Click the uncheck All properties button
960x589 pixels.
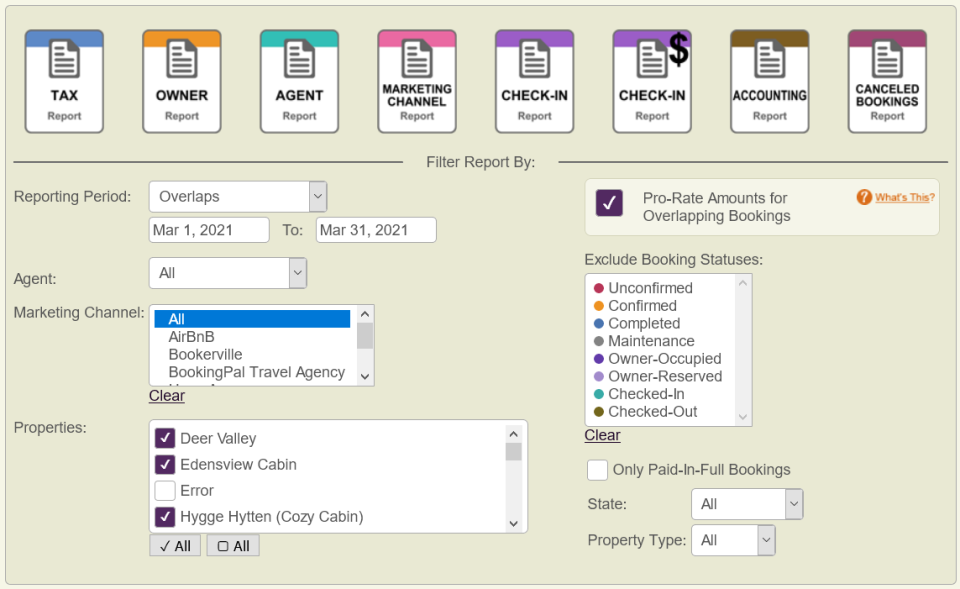[233, 546]
